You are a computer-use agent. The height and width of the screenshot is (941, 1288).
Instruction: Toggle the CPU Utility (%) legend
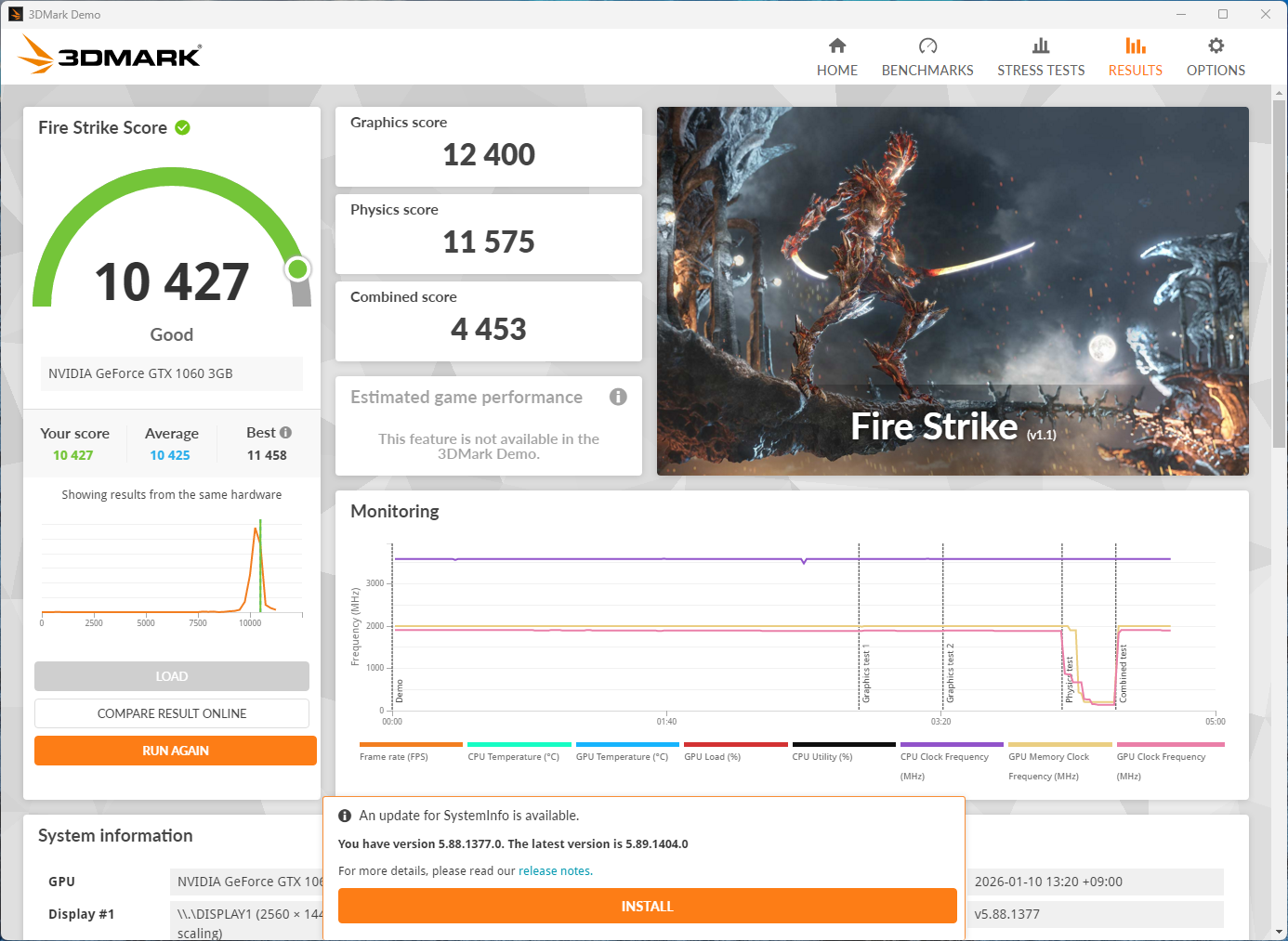tap(843, 751)
